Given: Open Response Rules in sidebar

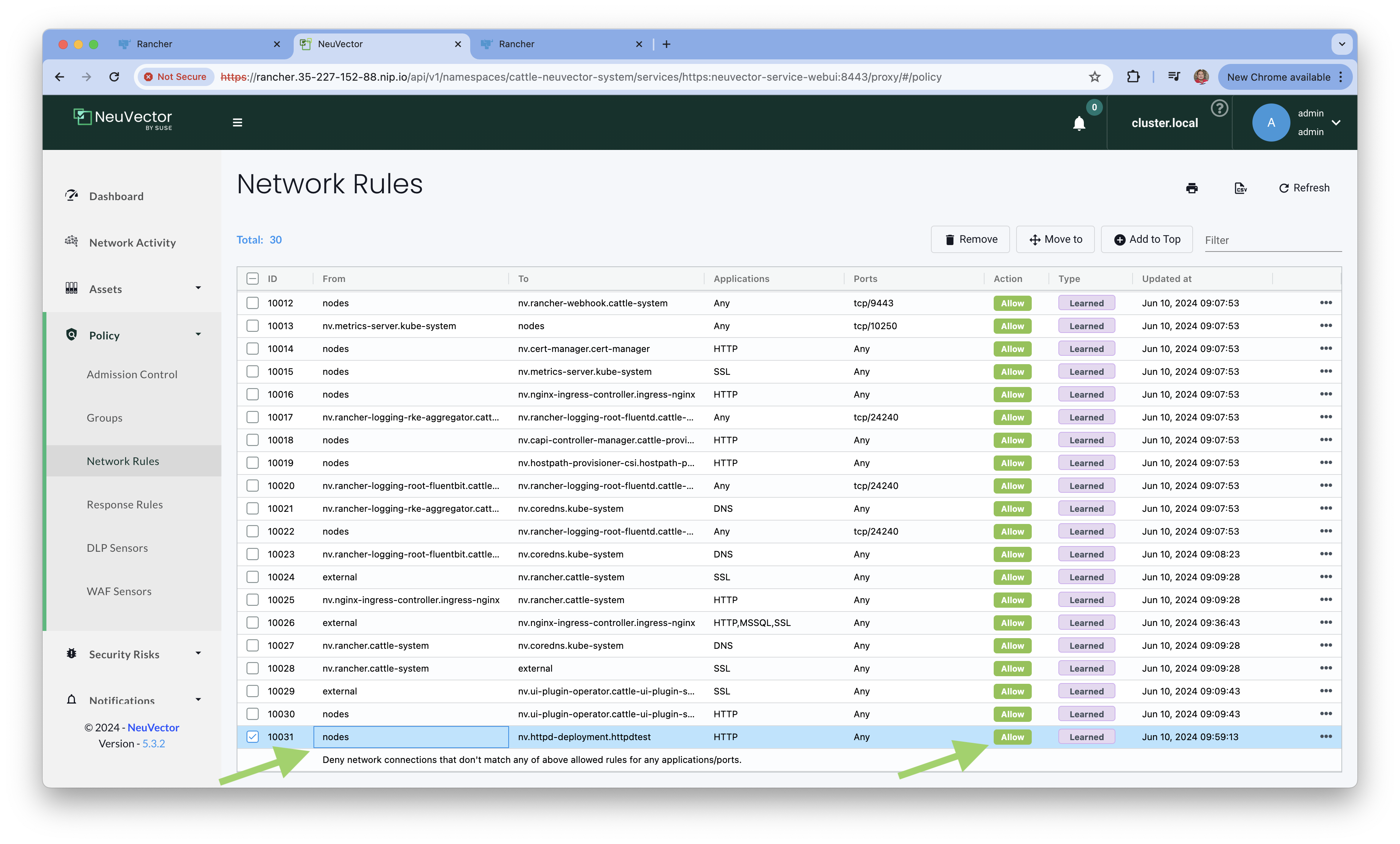Looking at the screenshot, I should (124, 505).
